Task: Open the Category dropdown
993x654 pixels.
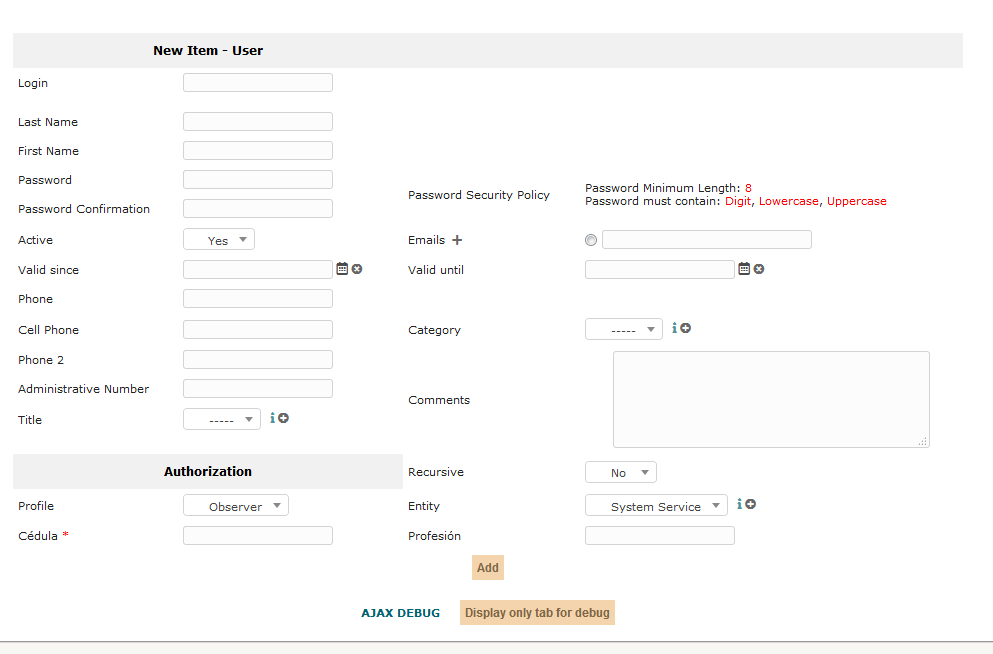Action: (624, 329)
